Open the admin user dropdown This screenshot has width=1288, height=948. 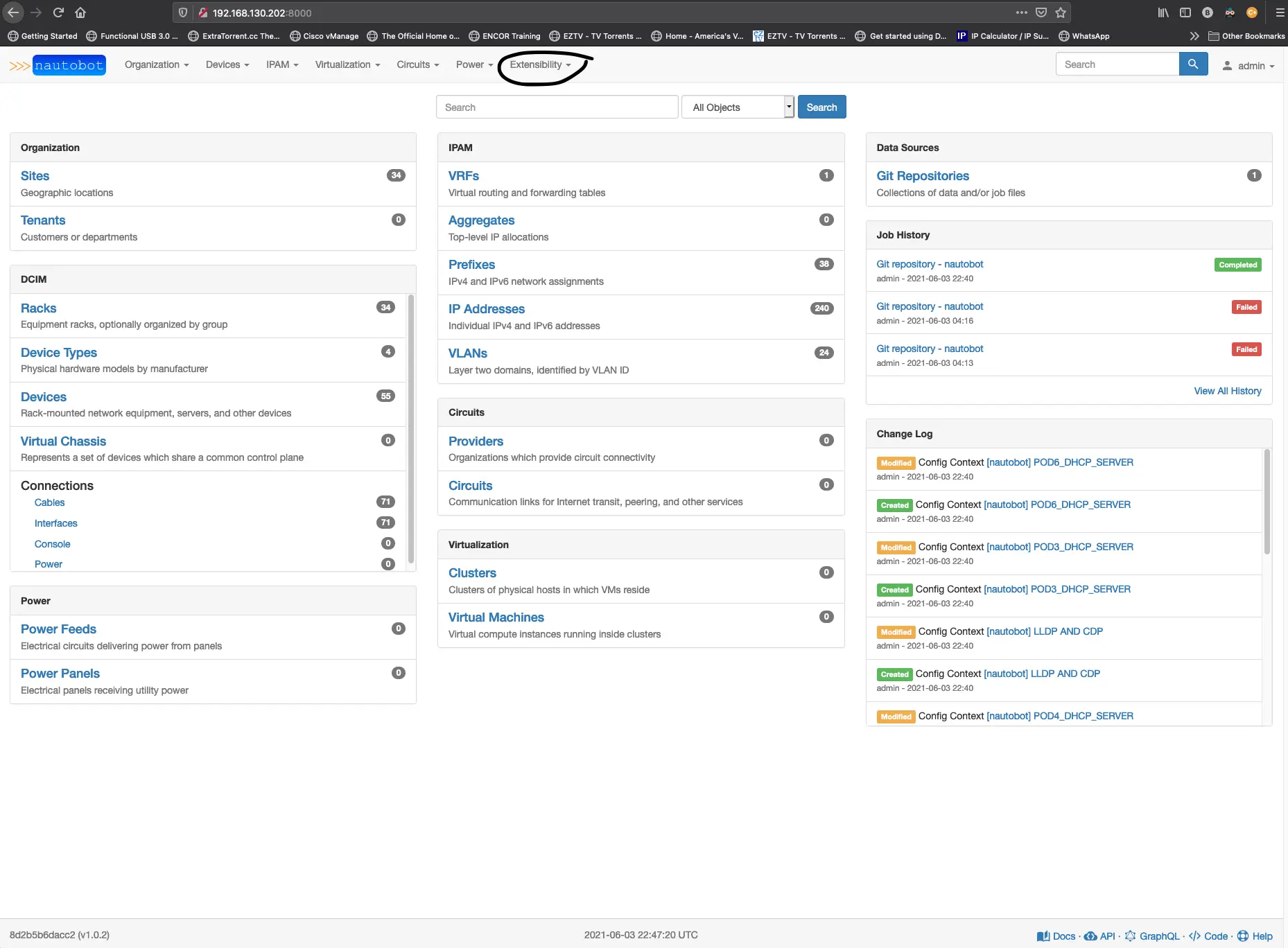point(1248,66)
